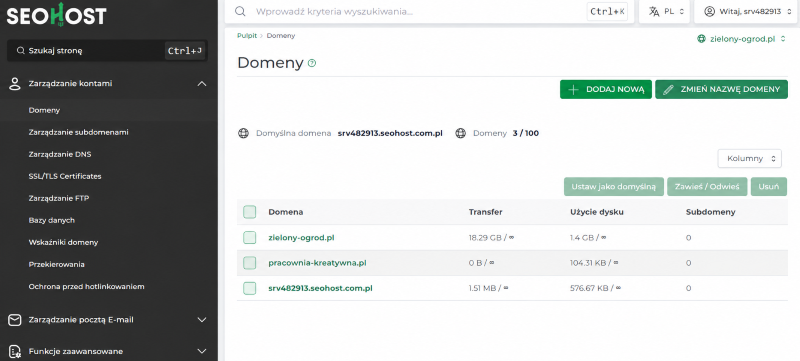800x361 pixels.
Task: Open the srv482913.seohost.com.pl table link
Action: [320, 288]
